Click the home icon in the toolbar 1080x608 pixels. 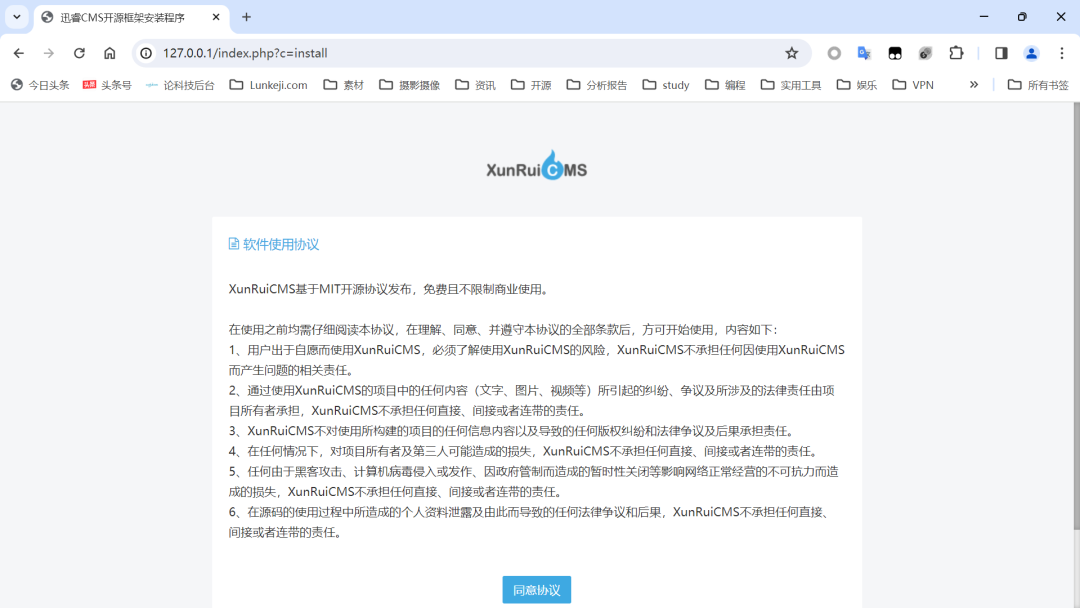coord(109,52)
